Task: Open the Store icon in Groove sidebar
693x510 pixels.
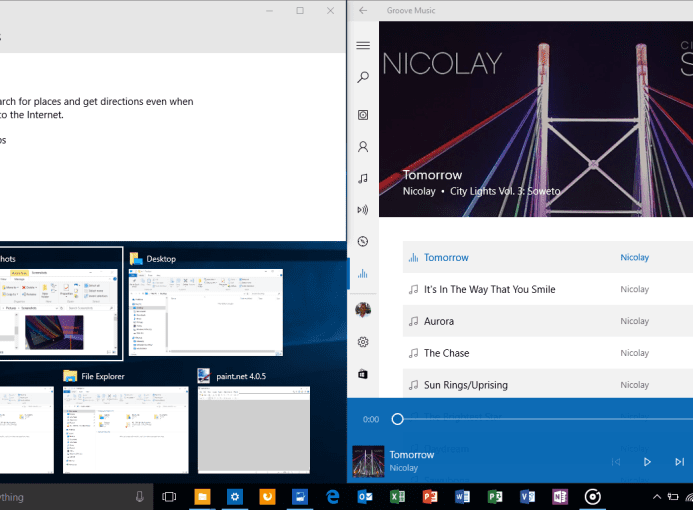Action: tap(363, 374)
